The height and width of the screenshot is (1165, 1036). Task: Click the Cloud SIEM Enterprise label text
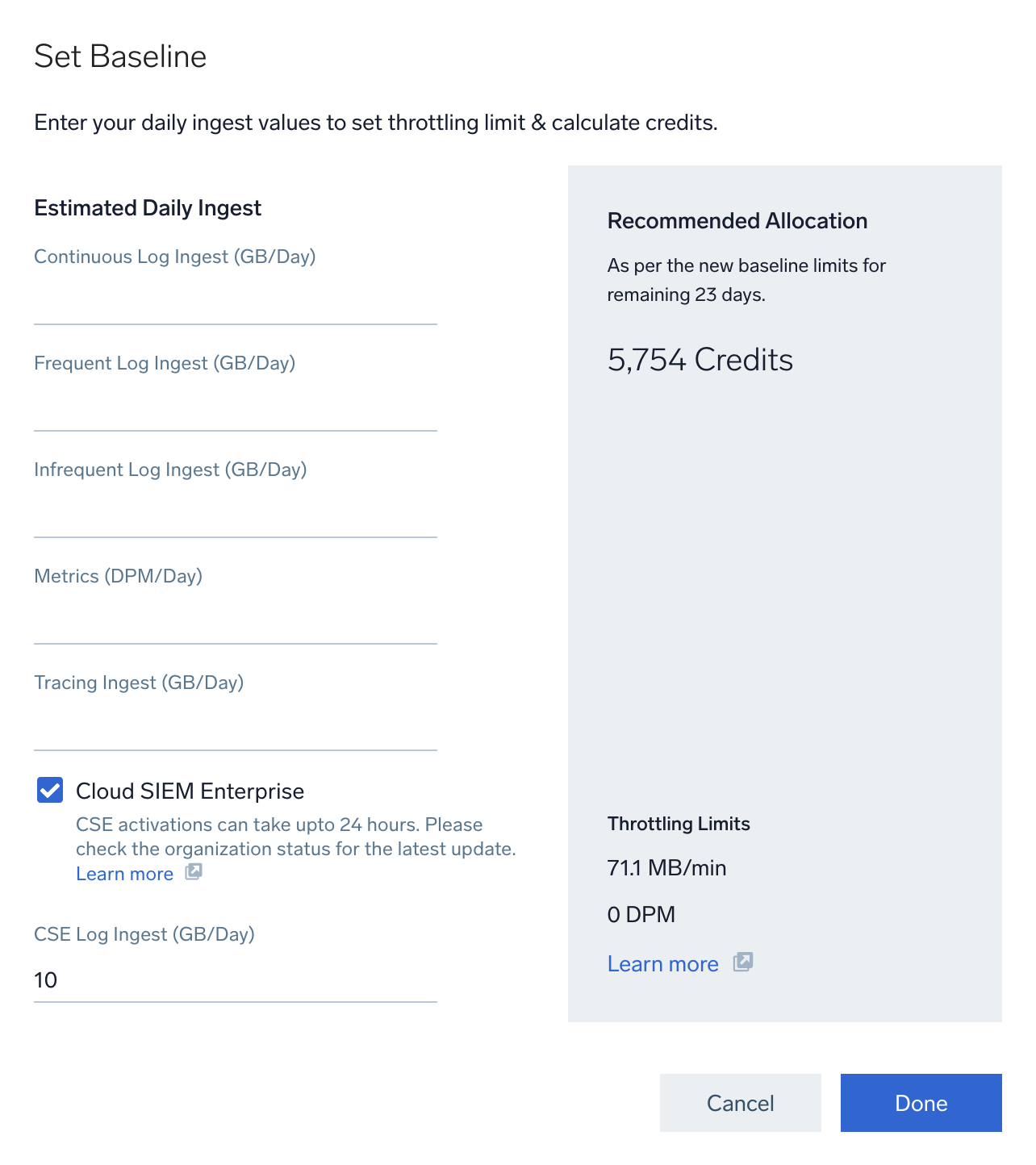[x=190, y=791]
